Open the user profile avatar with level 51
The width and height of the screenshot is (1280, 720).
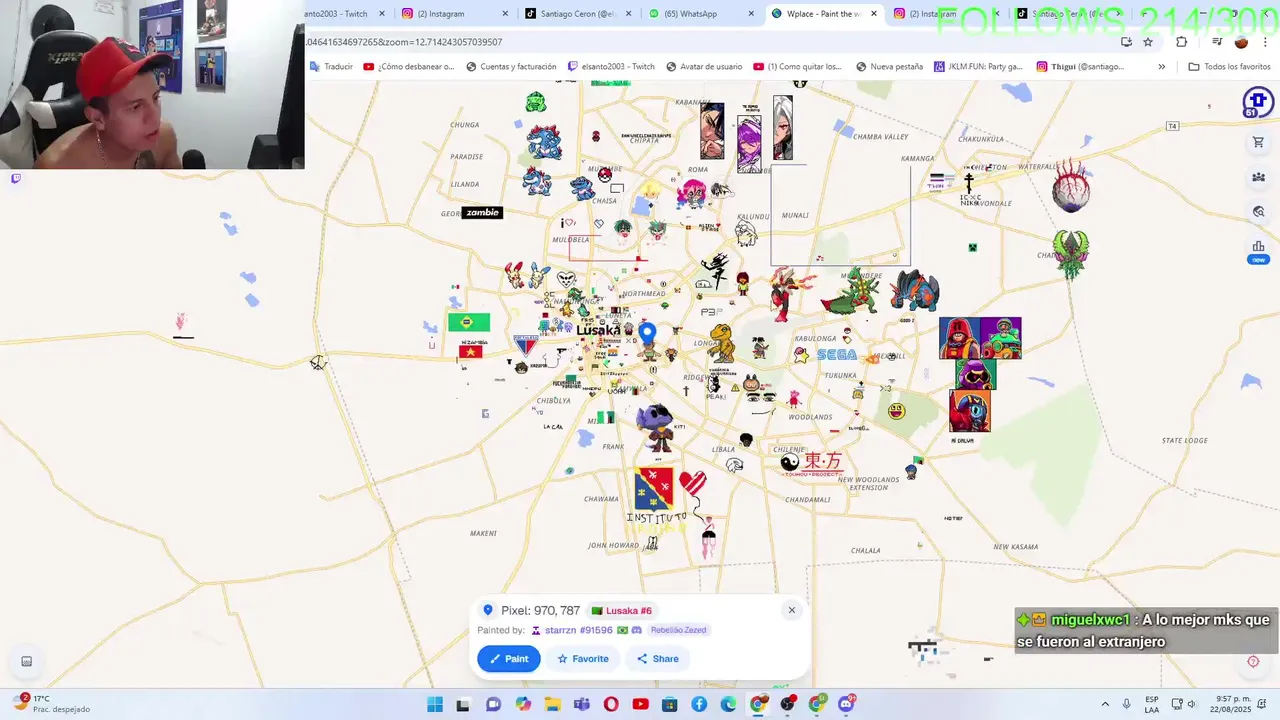click(x=1258, y=102)
